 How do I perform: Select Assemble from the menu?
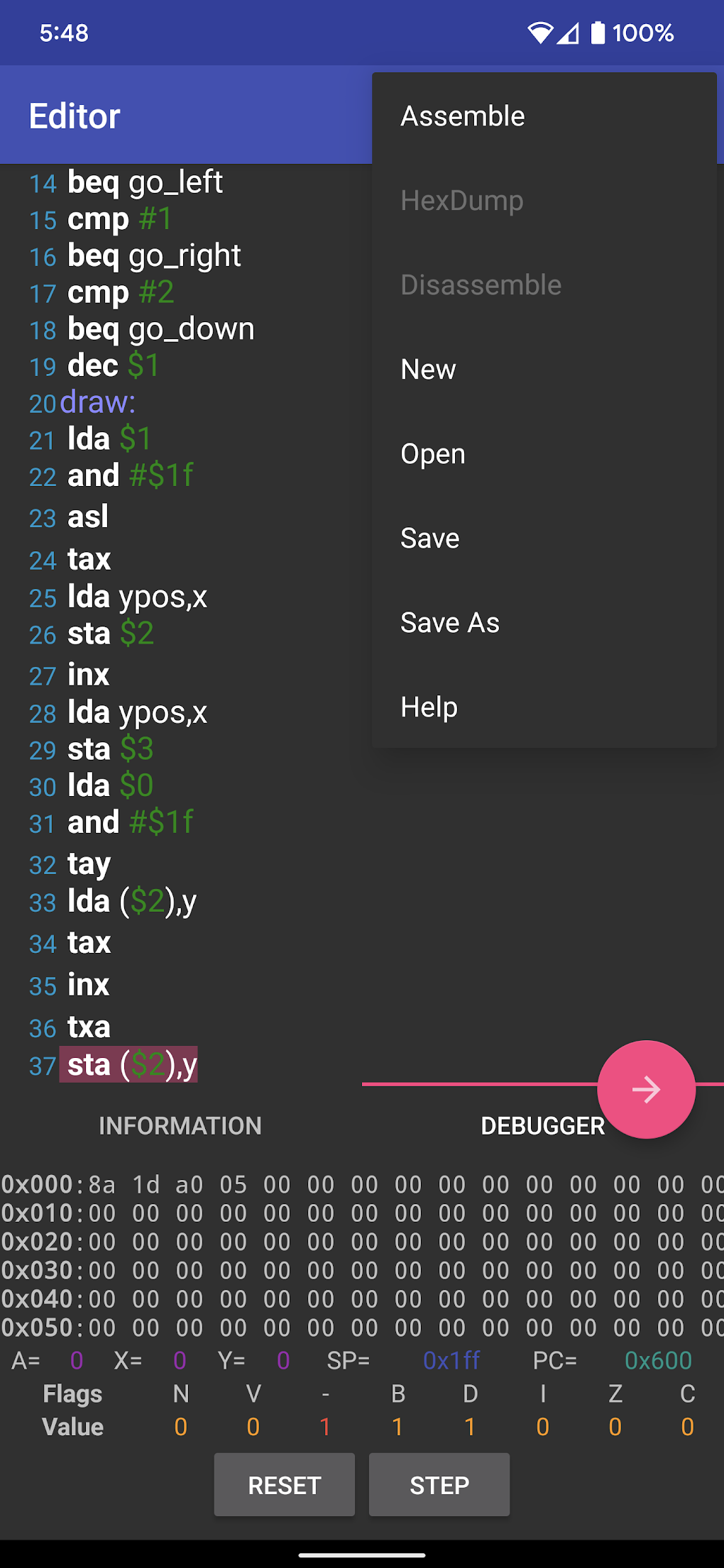pos(463,116)
